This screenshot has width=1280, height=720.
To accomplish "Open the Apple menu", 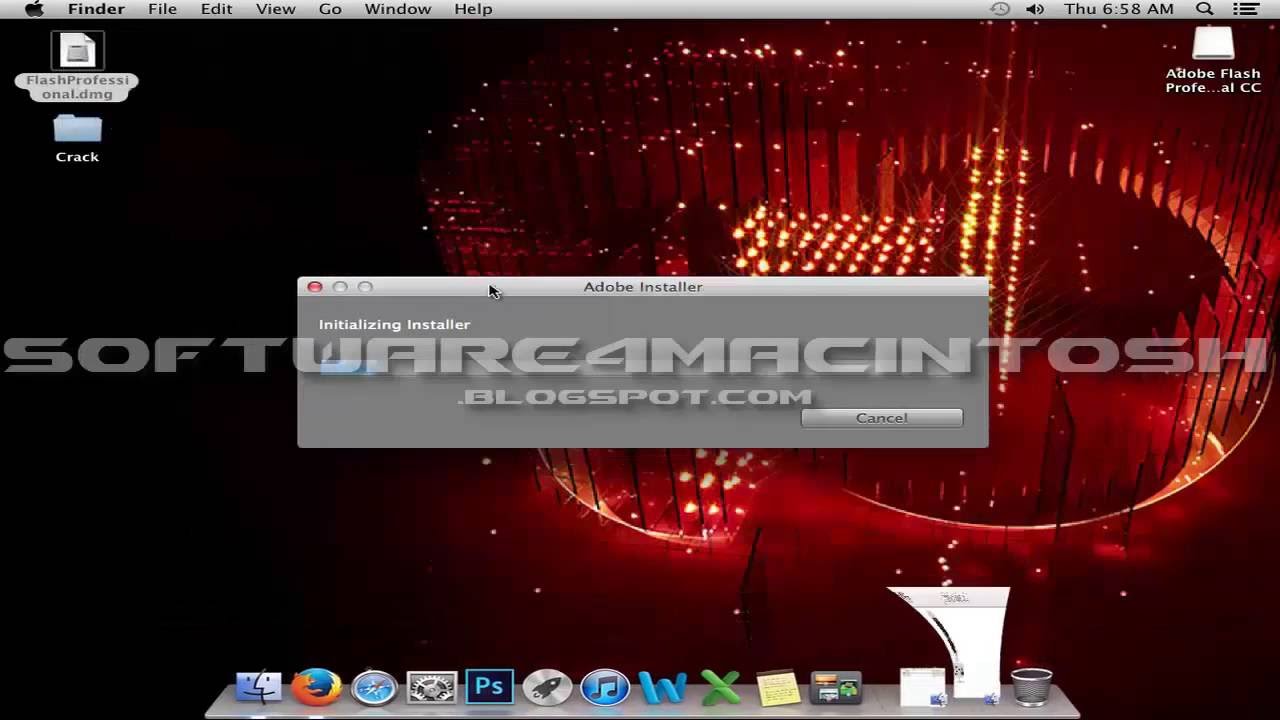I will click(x=34, y=9).
